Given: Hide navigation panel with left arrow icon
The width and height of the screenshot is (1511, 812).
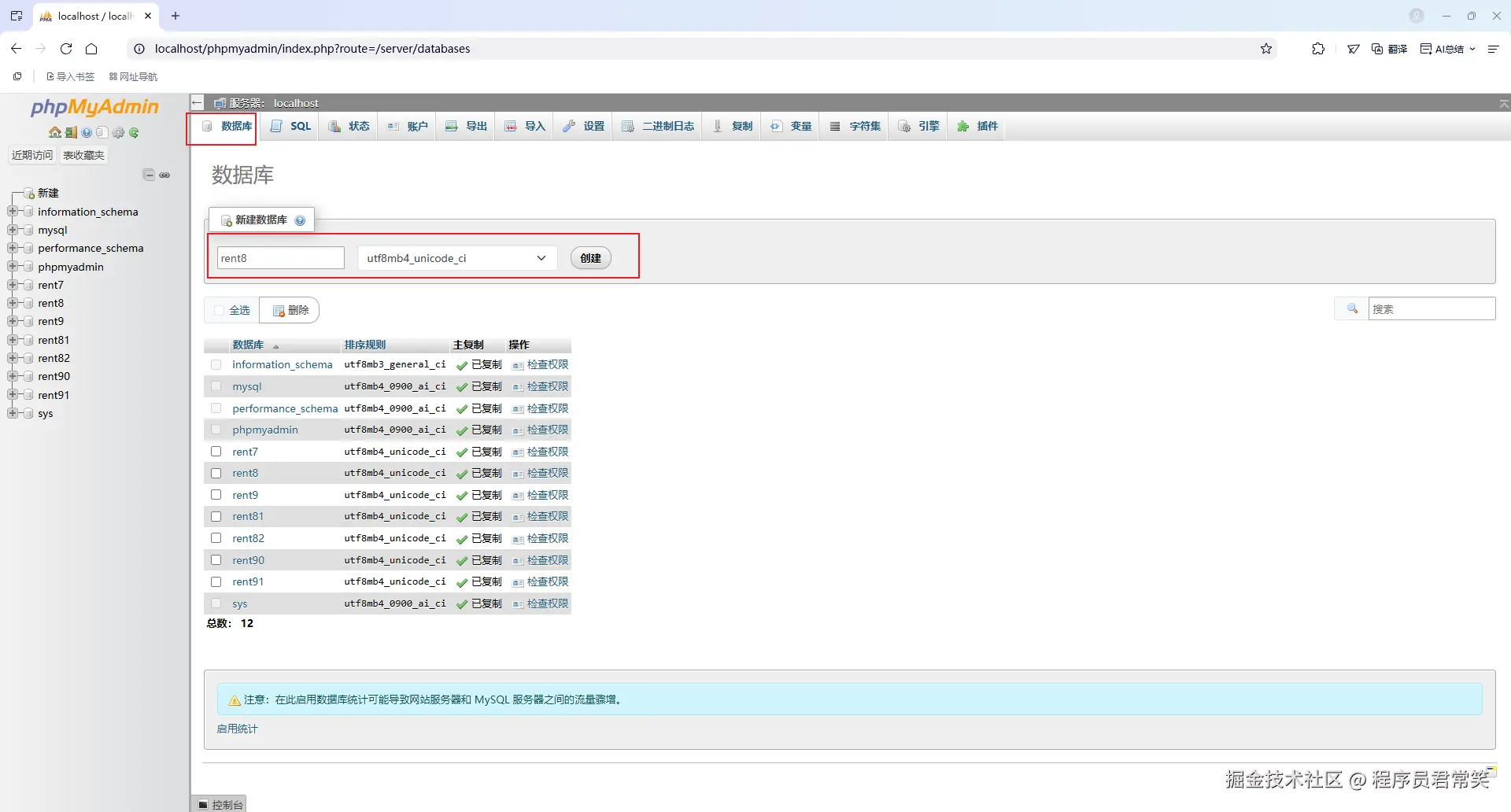Looking at the screenshot, I should [197, 103].
